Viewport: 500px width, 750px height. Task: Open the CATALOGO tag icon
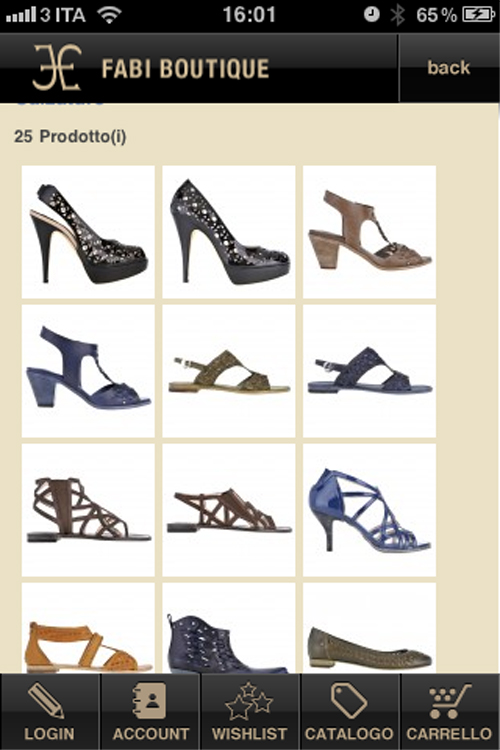pyautogui.click(x=349, y=700)
